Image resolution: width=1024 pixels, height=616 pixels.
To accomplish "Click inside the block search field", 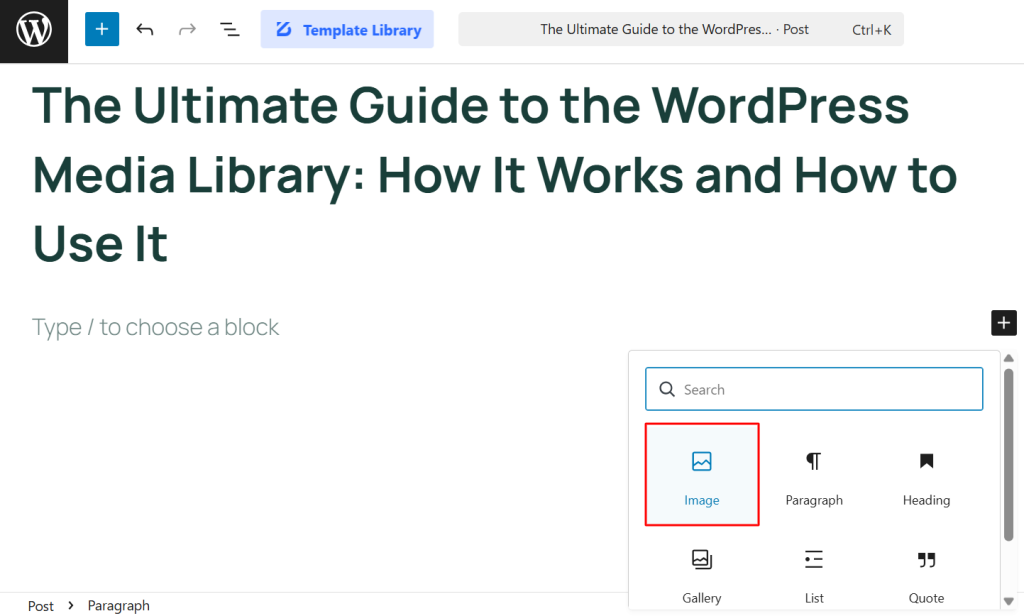I will click(814, 389).
